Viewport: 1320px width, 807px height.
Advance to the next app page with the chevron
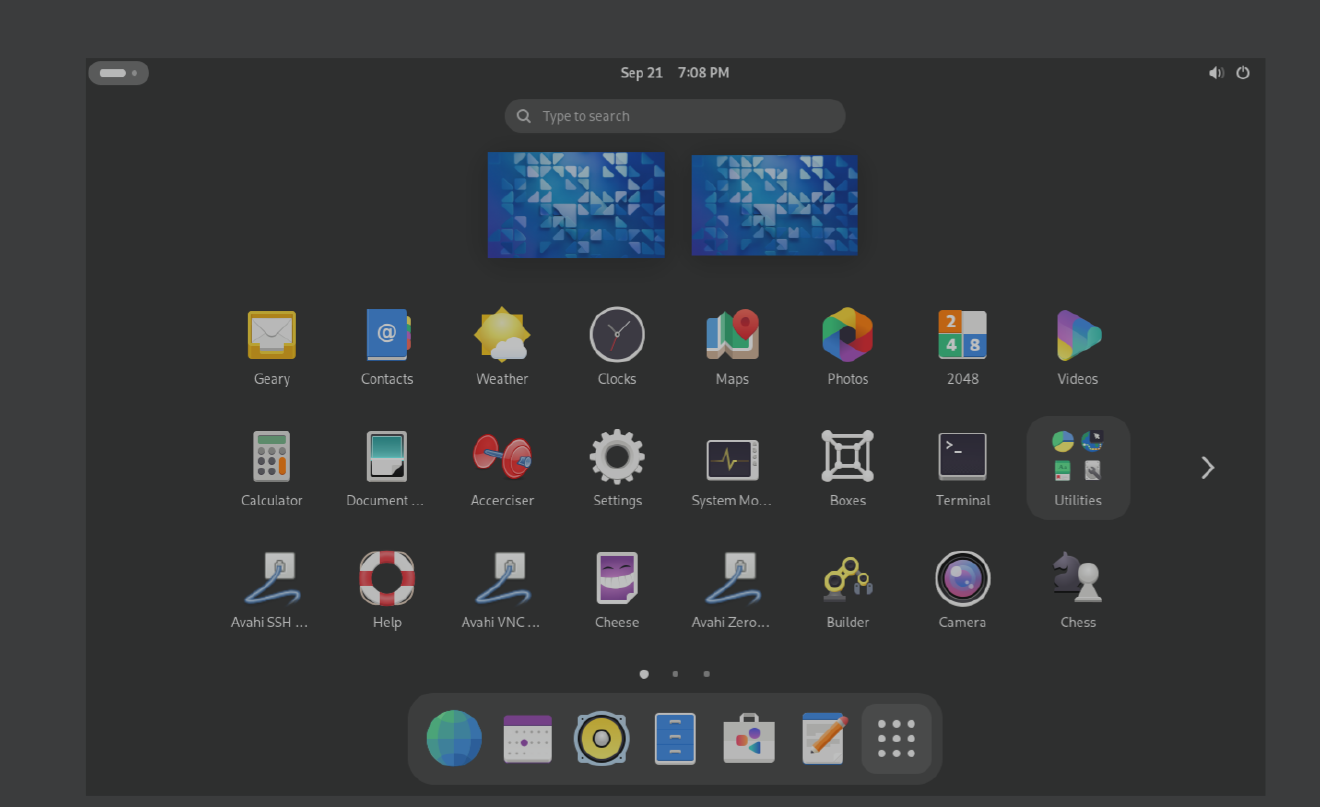[x=1207, y=467]
